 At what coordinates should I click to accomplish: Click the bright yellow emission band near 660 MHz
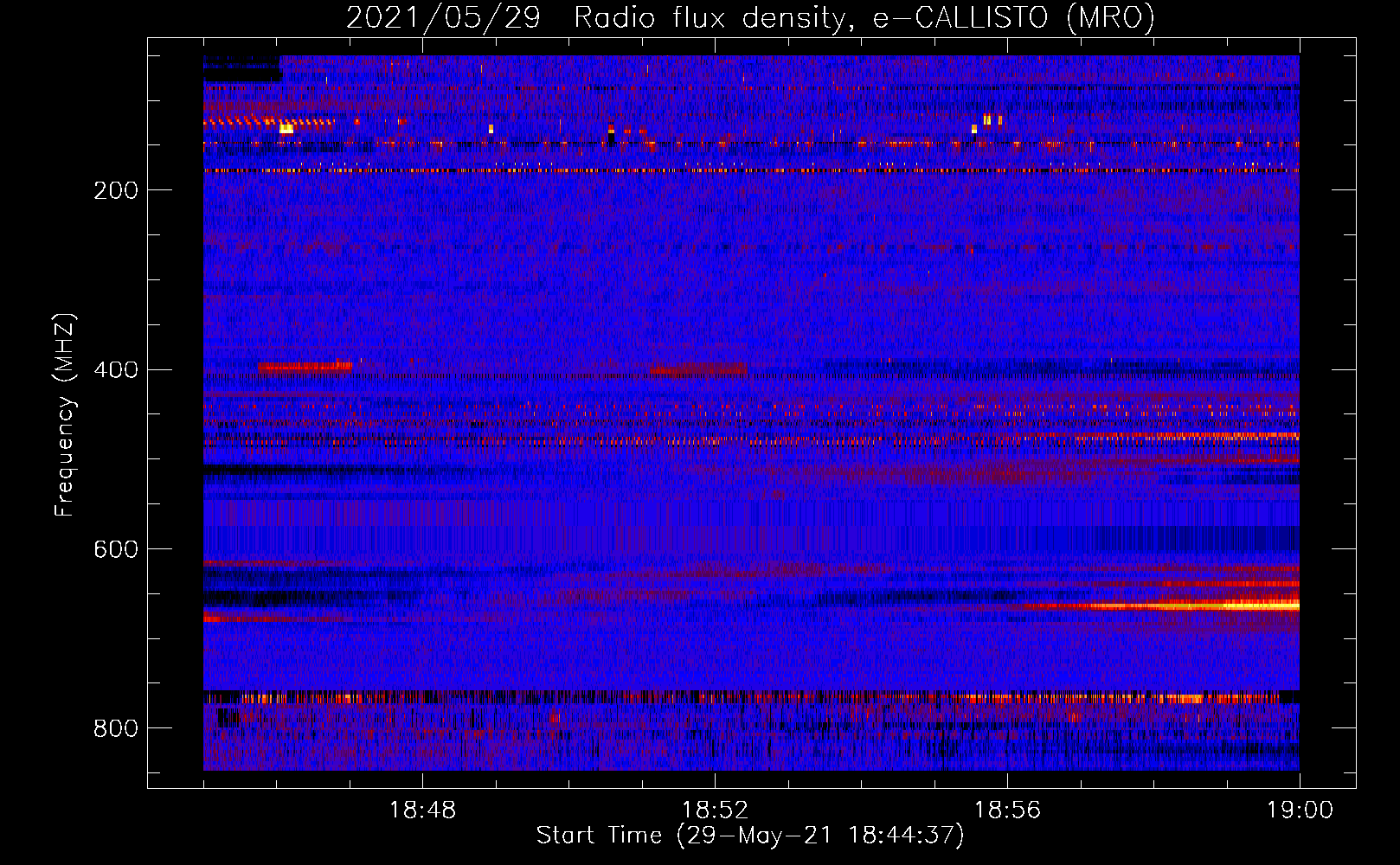click(x=1164, y=606)
